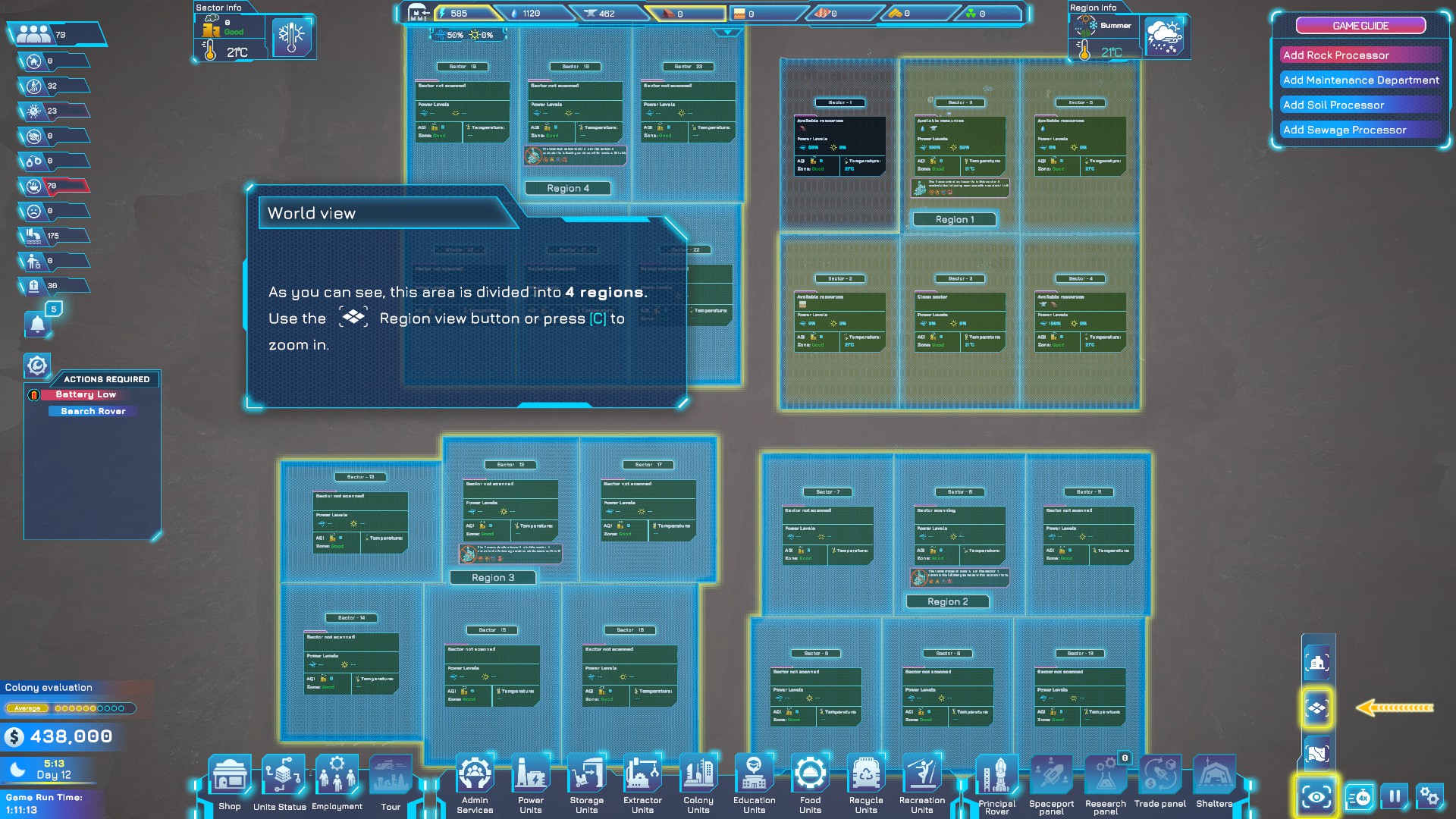
Task: Toggle the view mode eye button
Action: pyautogui.click(x=1316, y=797)
